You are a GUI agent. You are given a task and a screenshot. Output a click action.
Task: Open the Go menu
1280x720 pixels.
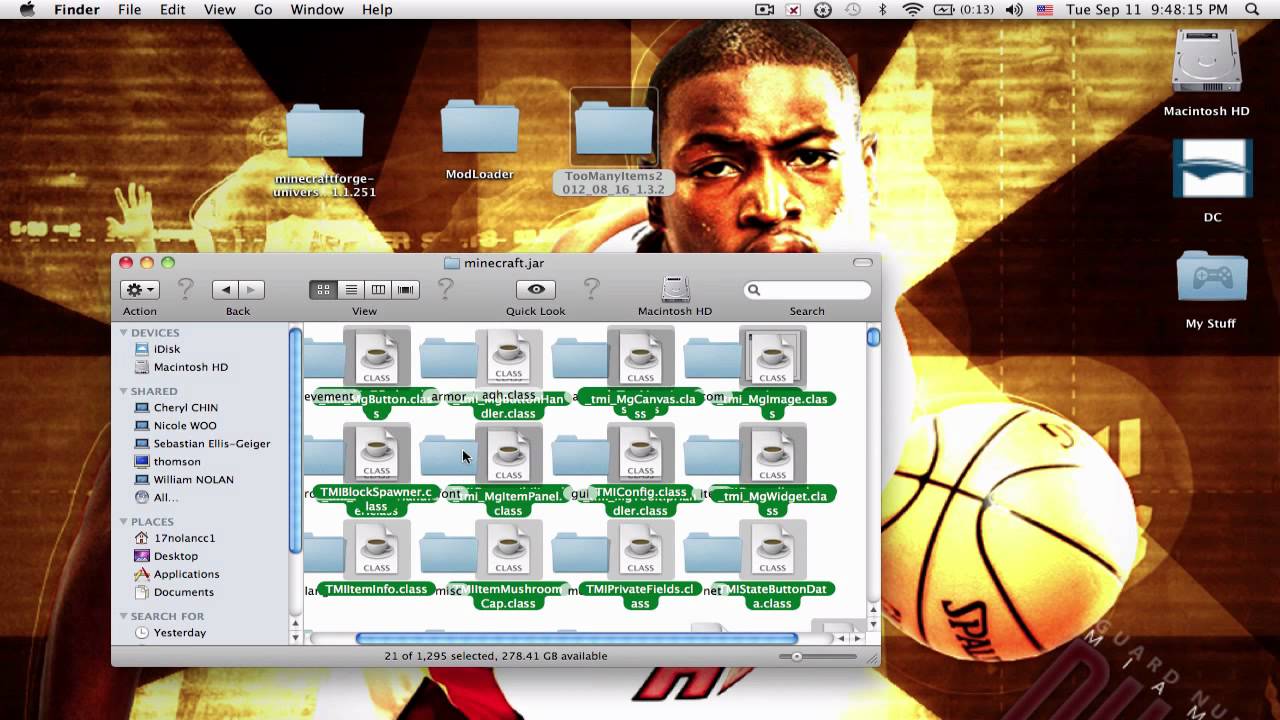(x=263, y=9)
